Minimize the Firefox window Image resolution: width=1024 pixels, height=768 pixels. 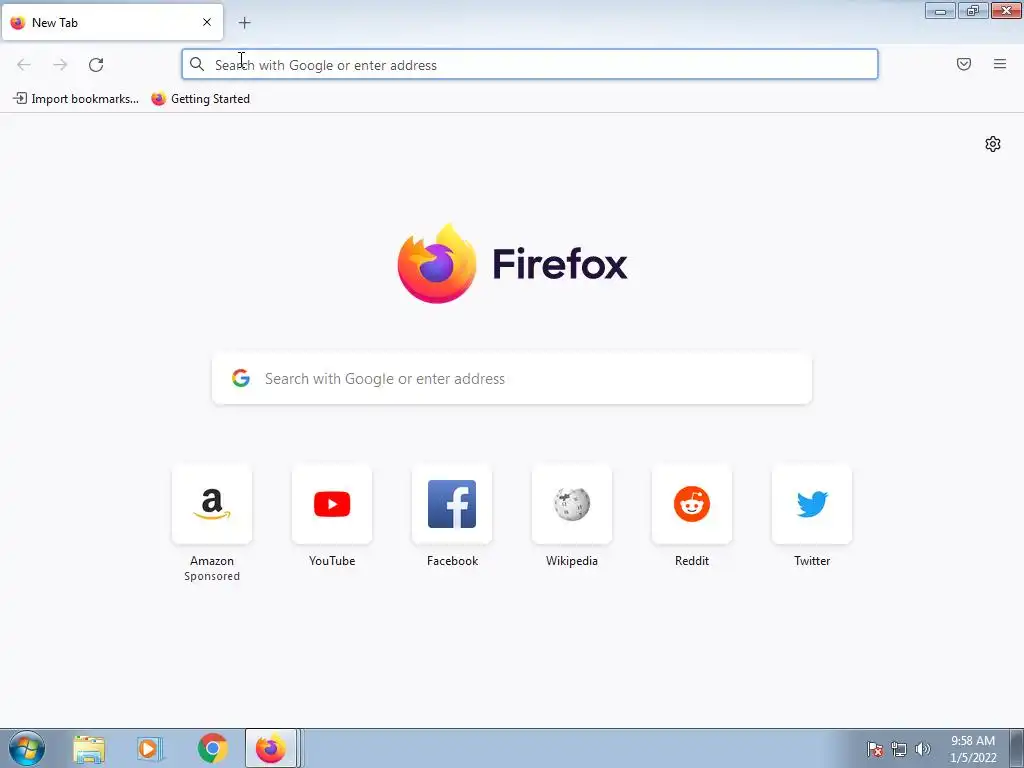pos(940,11)
